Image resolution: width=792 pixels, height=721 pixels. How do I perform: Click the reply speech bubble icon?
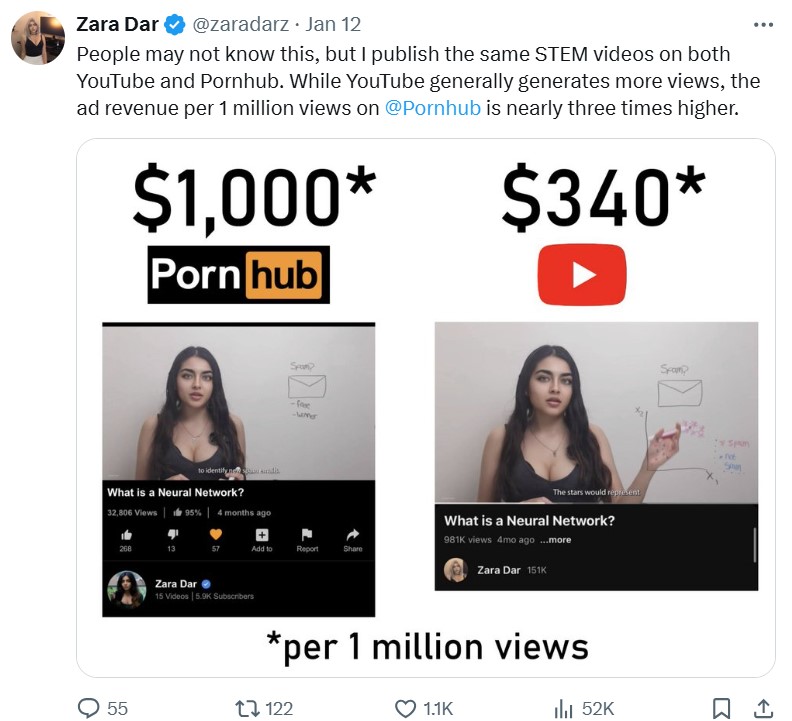88,708
